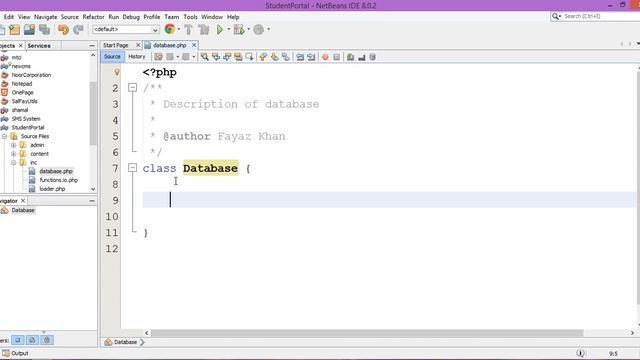The width and height of the screenshot is (640, 360).
Task: Click the lightbulb hint on line 1
Action: pos(117,72)
